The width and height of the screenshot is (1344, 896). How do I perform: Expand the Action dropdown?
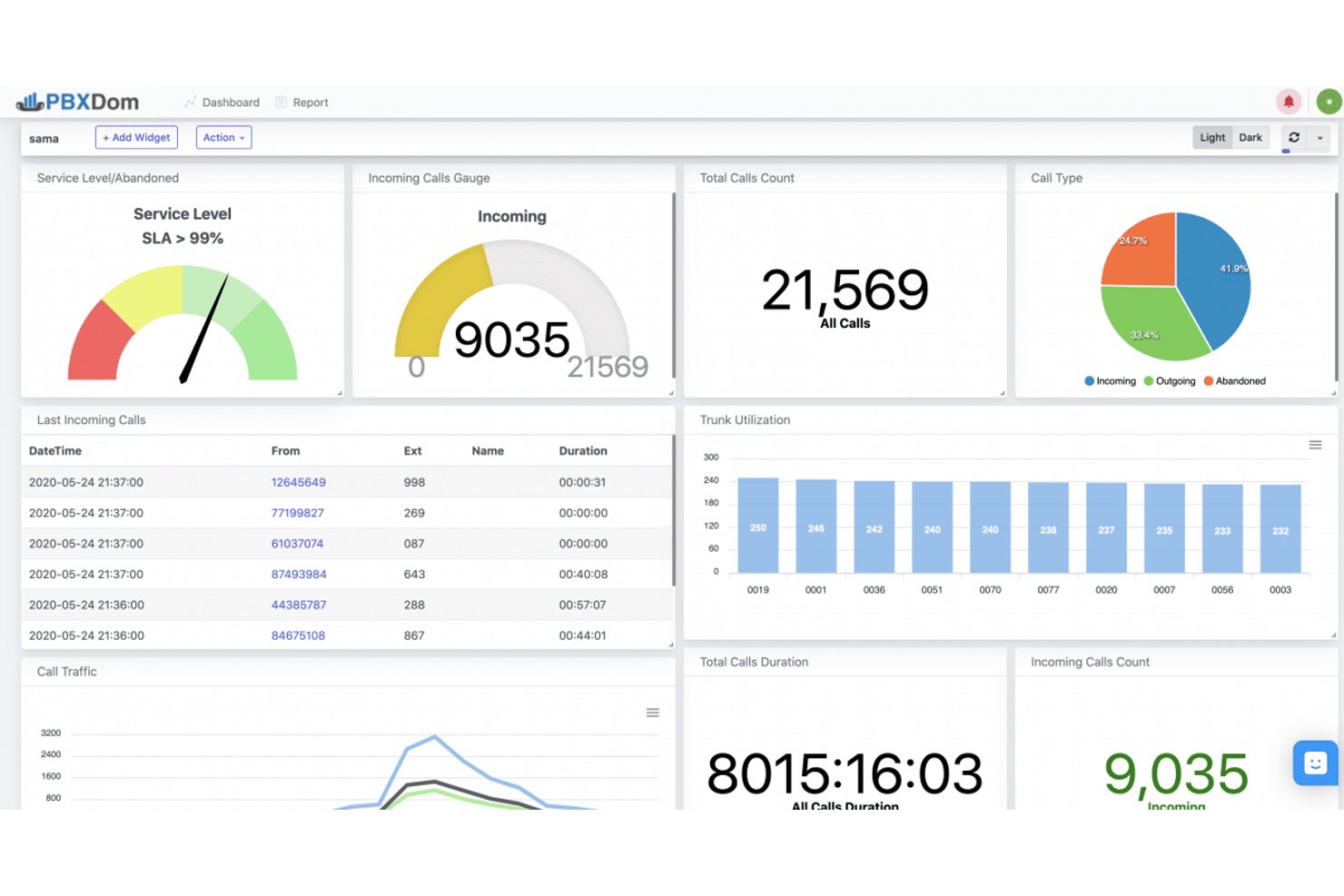click(223, 137)
